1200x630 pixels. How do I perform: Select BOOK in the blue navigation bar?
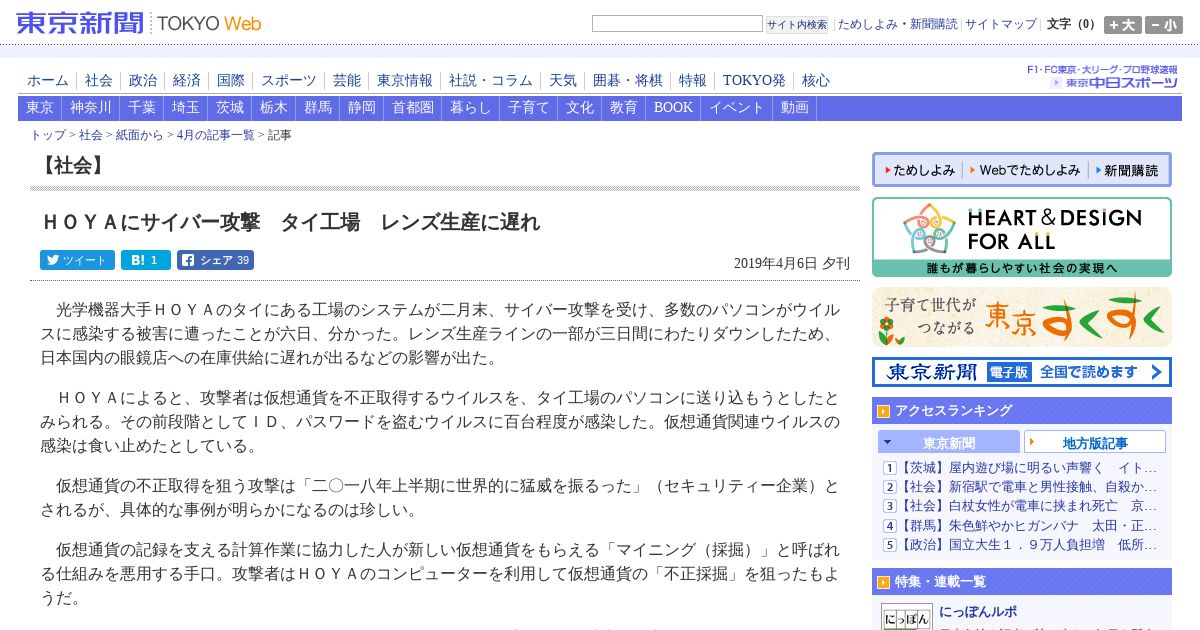click(673, 108)
